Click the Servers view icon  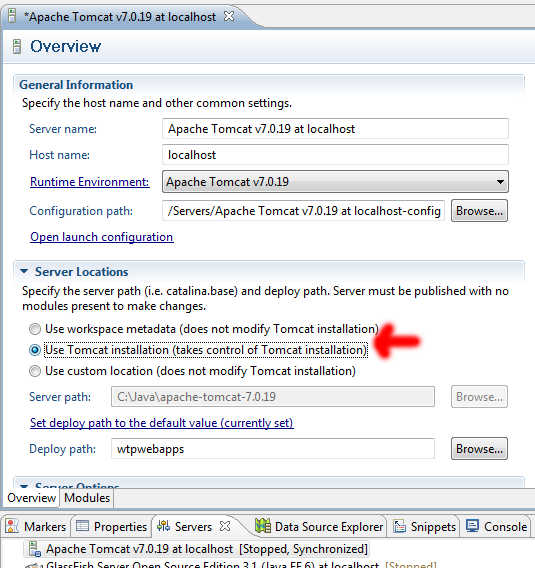(x=163, y=526)
